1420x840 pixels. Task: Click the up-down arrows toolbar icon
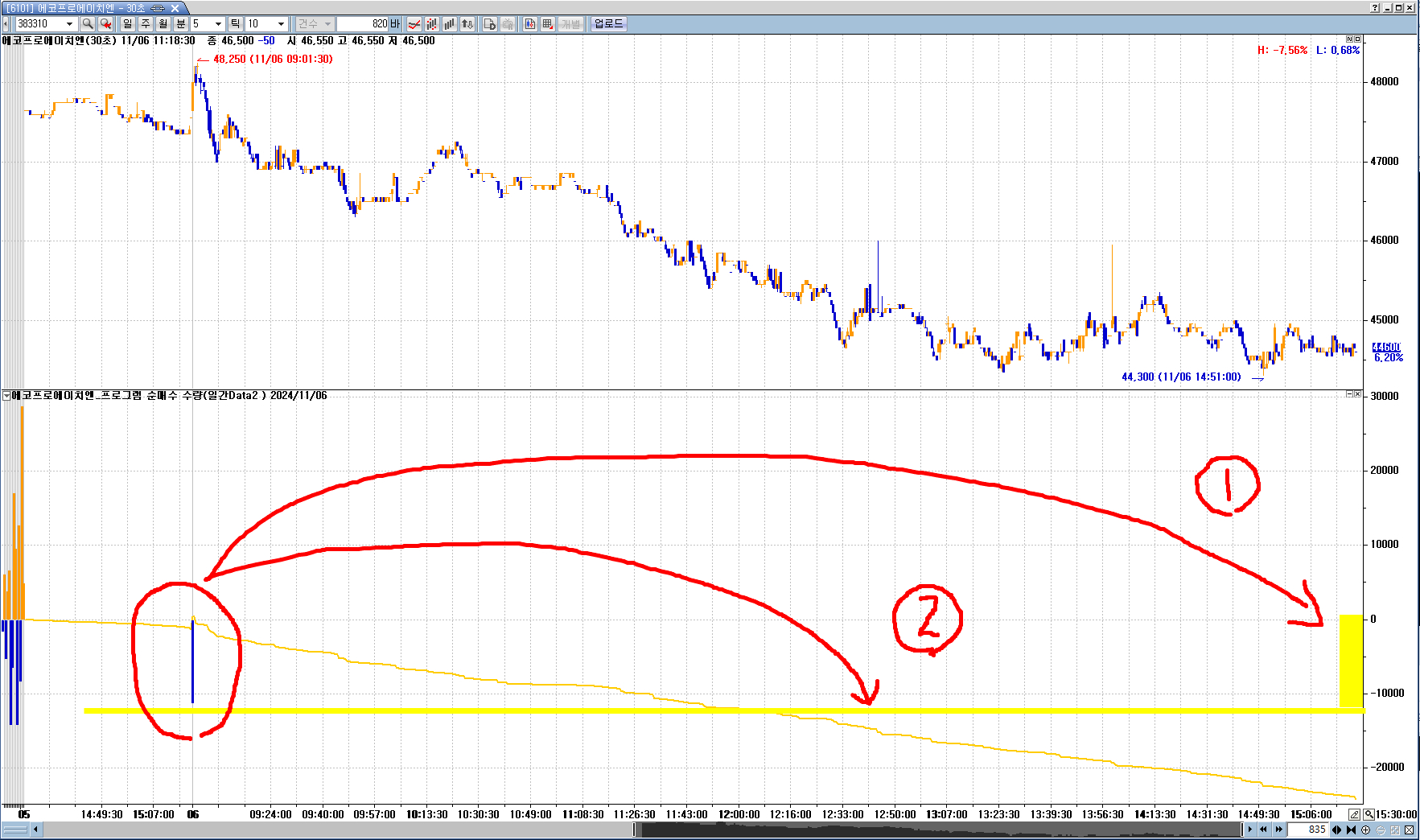pyautogui.click(x=467, y=24)
